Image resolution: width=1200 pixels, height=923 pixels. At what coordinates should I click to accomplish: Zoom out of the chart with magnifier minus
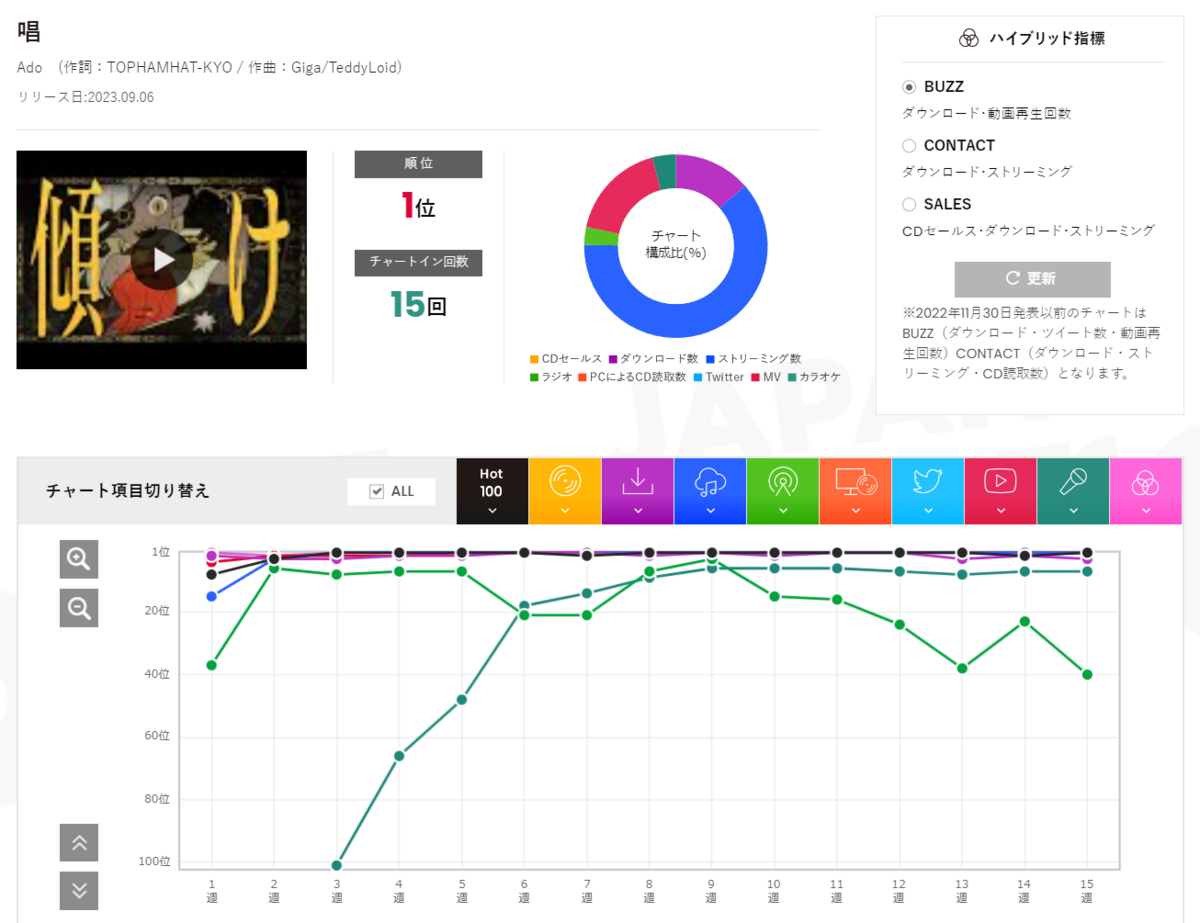(79, 607)
